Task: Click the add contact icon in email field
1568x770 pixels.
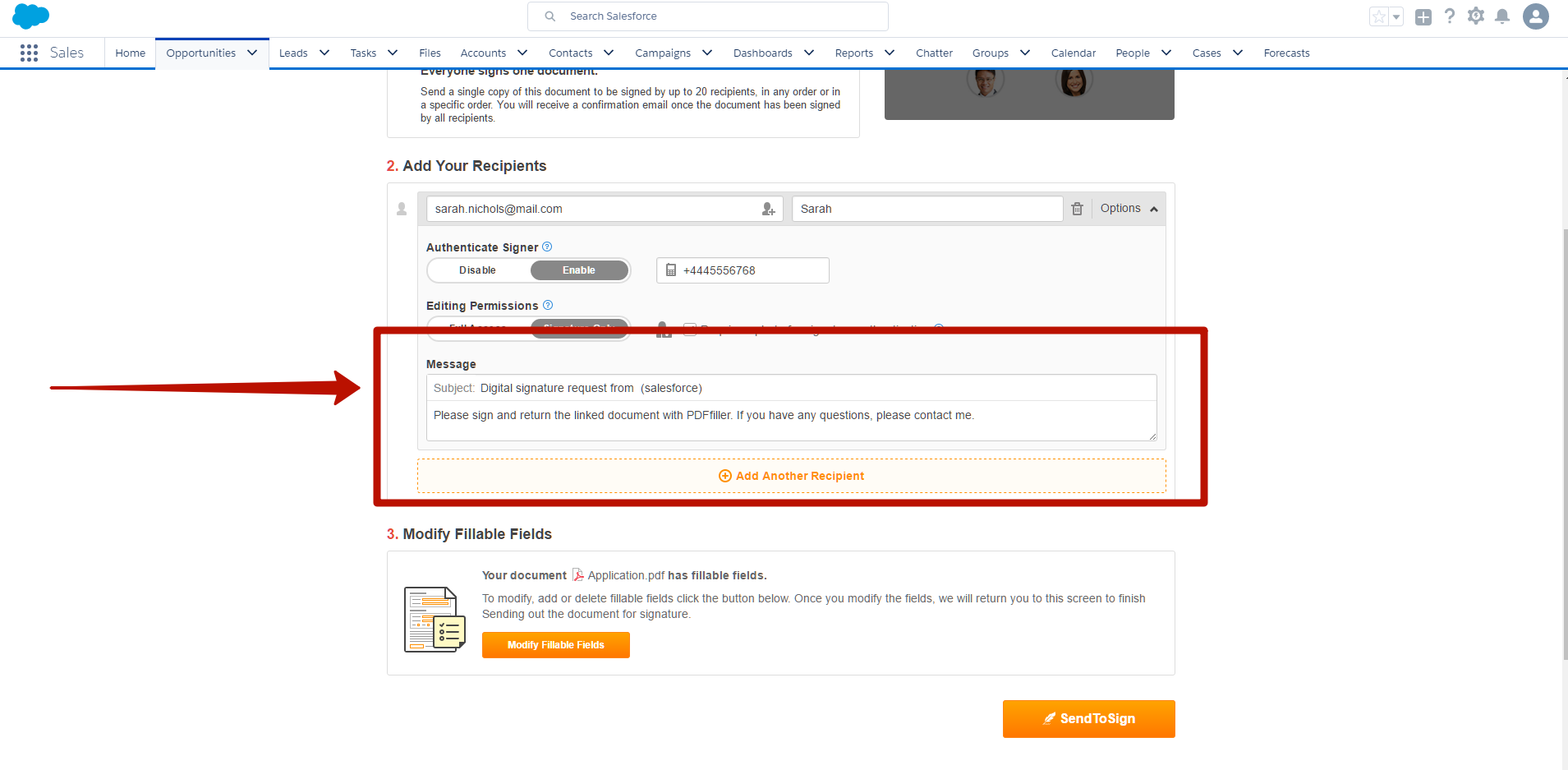Action: point(768,209)
